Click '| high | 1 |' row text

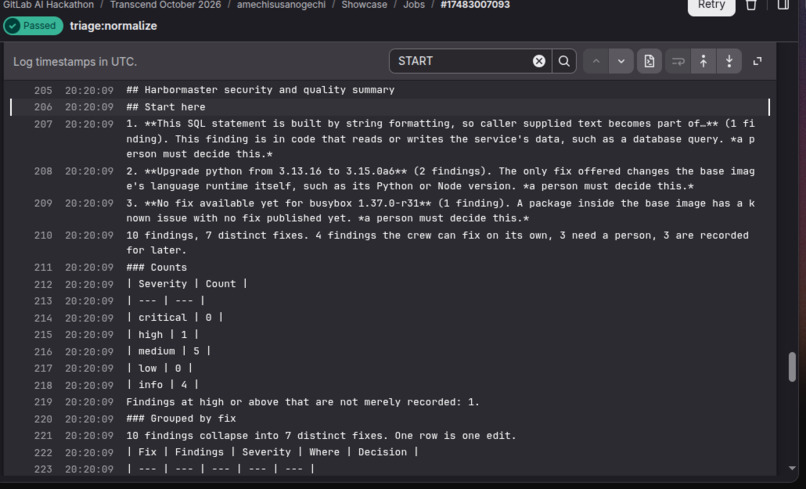[162, 335]
